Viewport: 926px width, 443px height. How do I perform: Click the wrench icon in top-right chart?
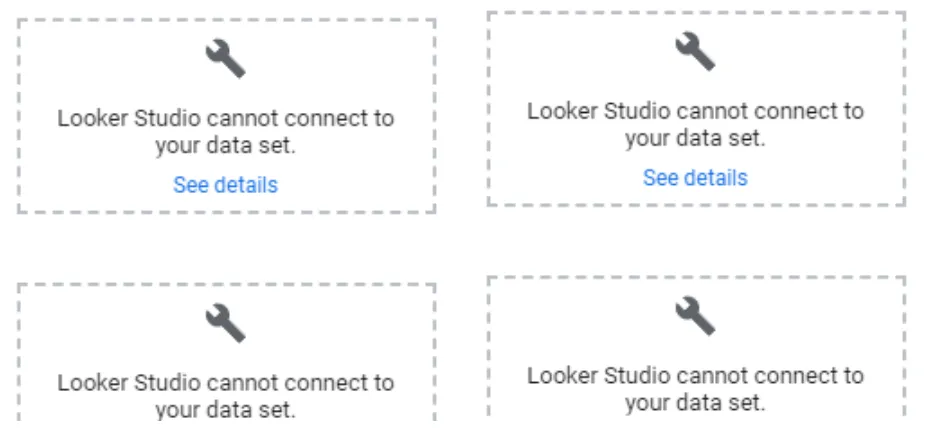(695, 51)
